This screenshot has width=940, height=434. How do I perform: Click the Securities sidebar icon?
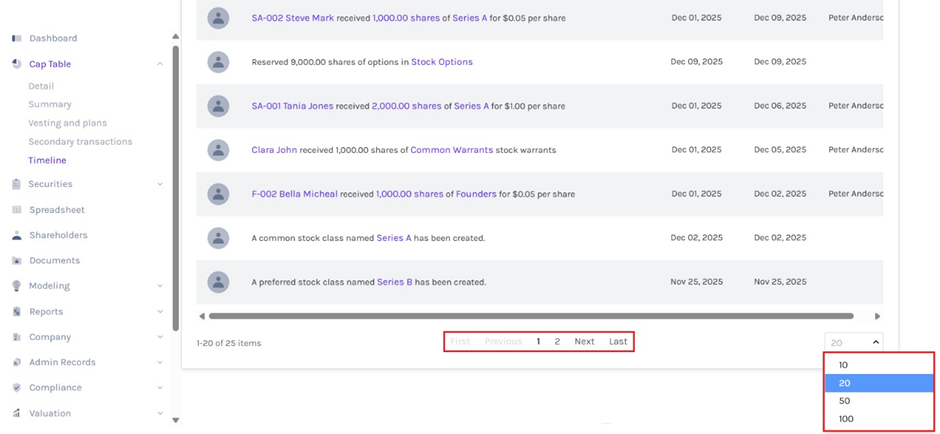click(17, 184)
